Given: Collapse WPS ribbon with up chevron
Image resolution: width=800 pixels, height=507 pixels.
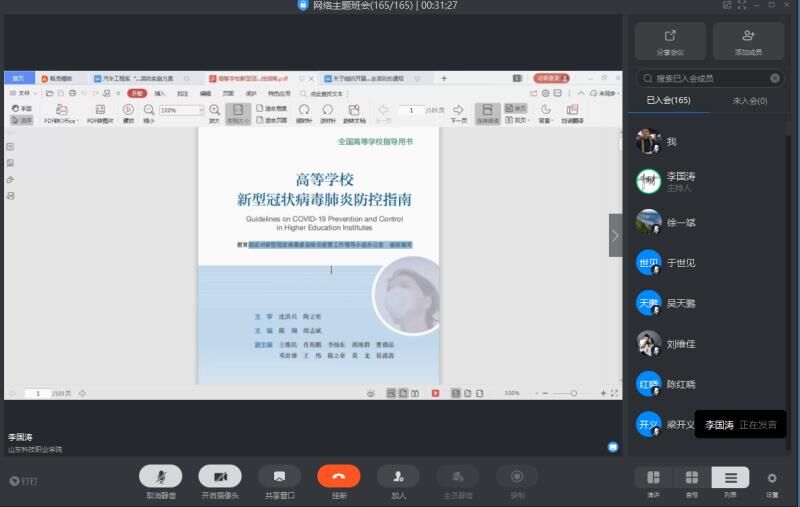Looking at the screenshot, I should [x=581, y=93].
